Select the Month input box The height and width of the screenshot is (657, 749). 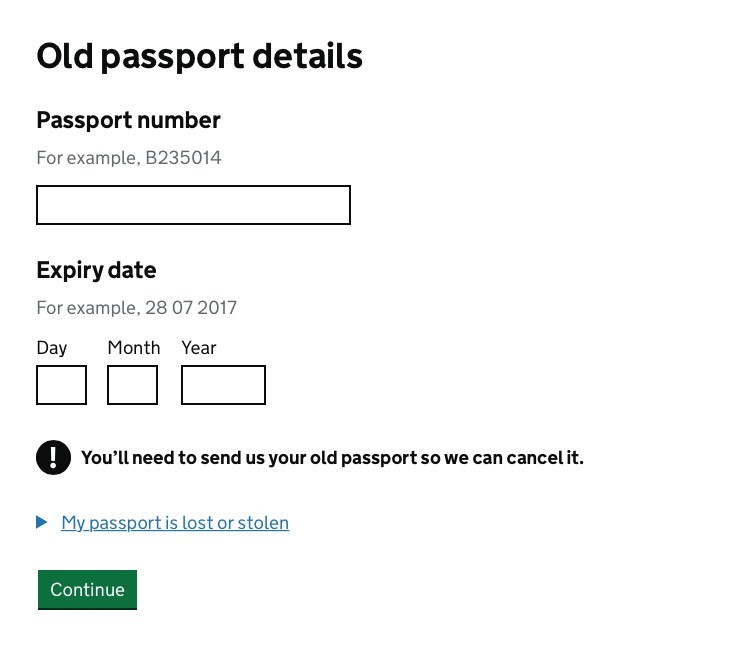click(132, 385)
